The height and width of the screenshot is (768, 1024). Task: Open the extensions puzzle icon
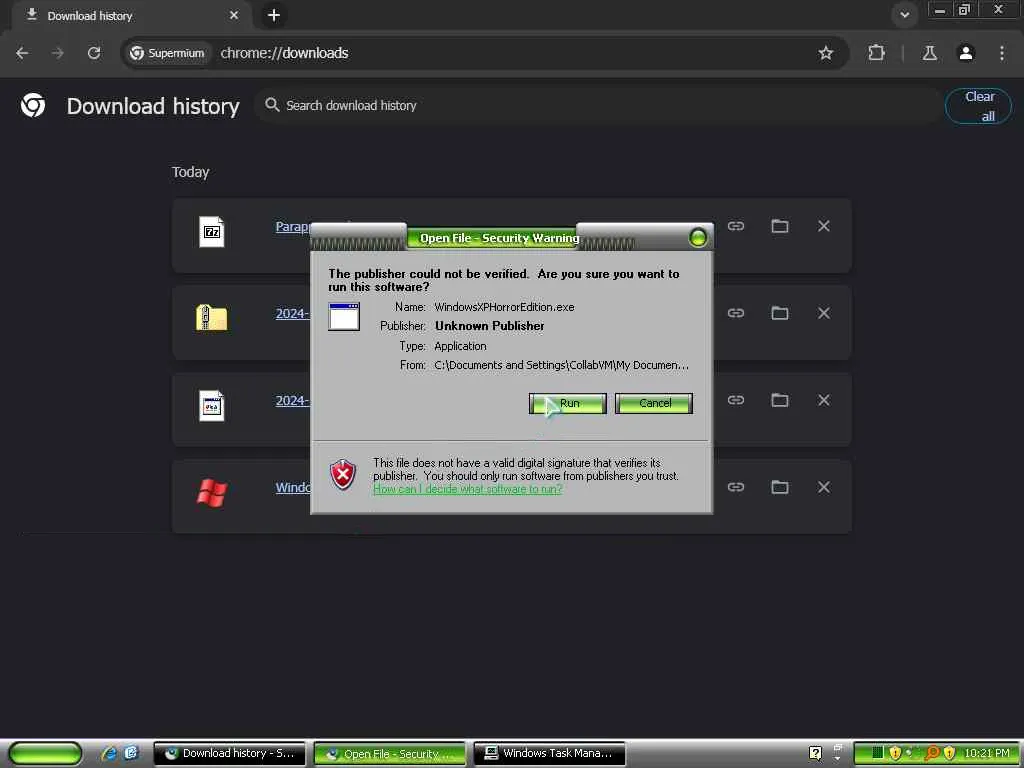[x=876, y=53]
